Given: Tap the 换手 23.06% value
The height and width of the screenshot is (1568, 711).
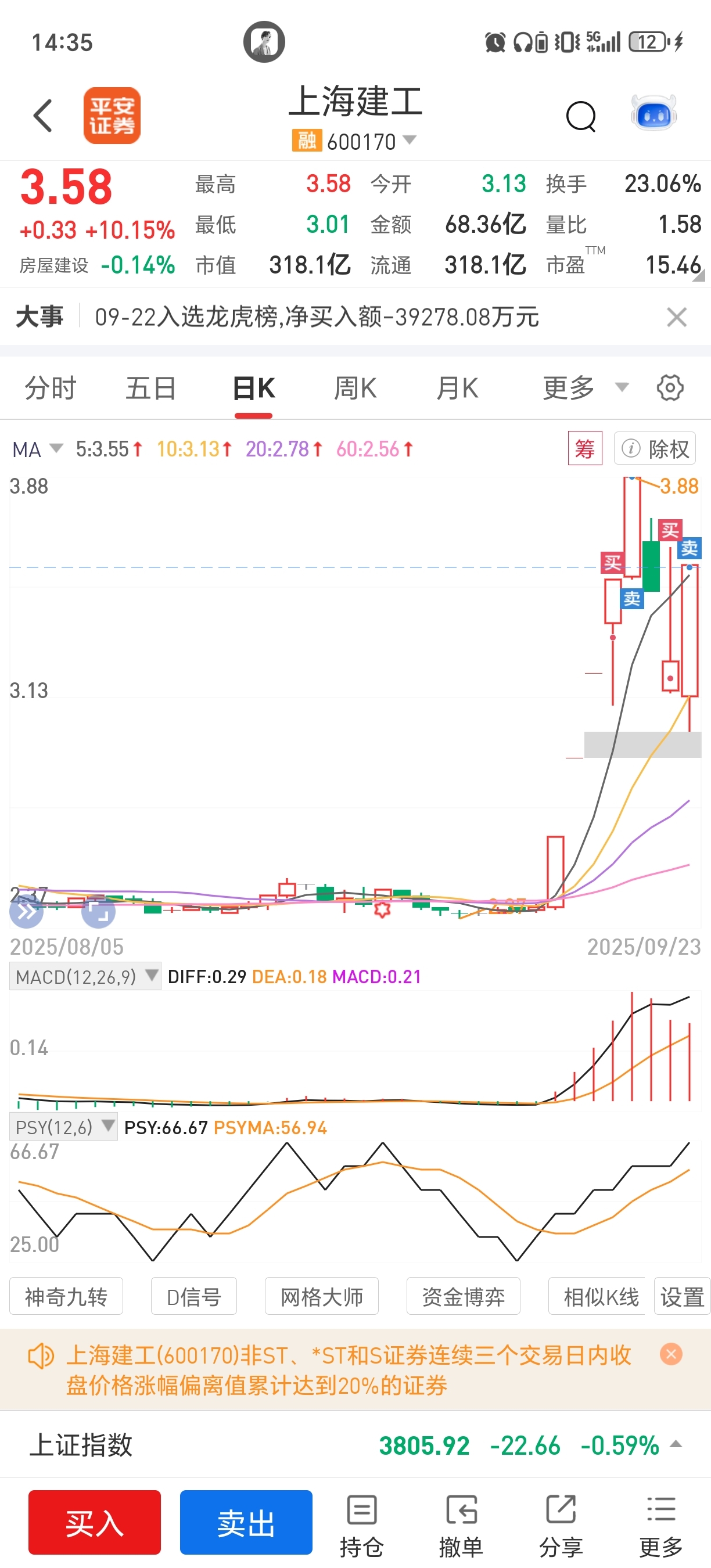Looking at the screenshot, I should pyautogui.click(x=662, y=184).
